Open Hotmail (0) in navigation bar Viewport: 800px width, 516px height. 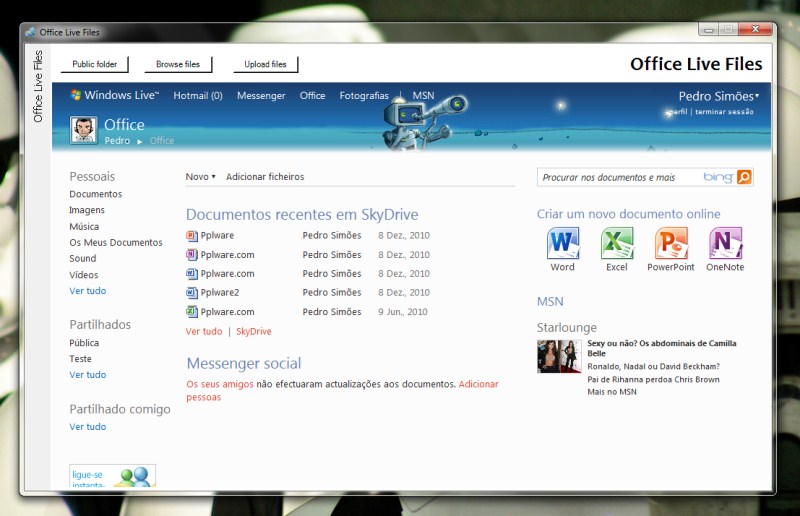tap(198, 95)
